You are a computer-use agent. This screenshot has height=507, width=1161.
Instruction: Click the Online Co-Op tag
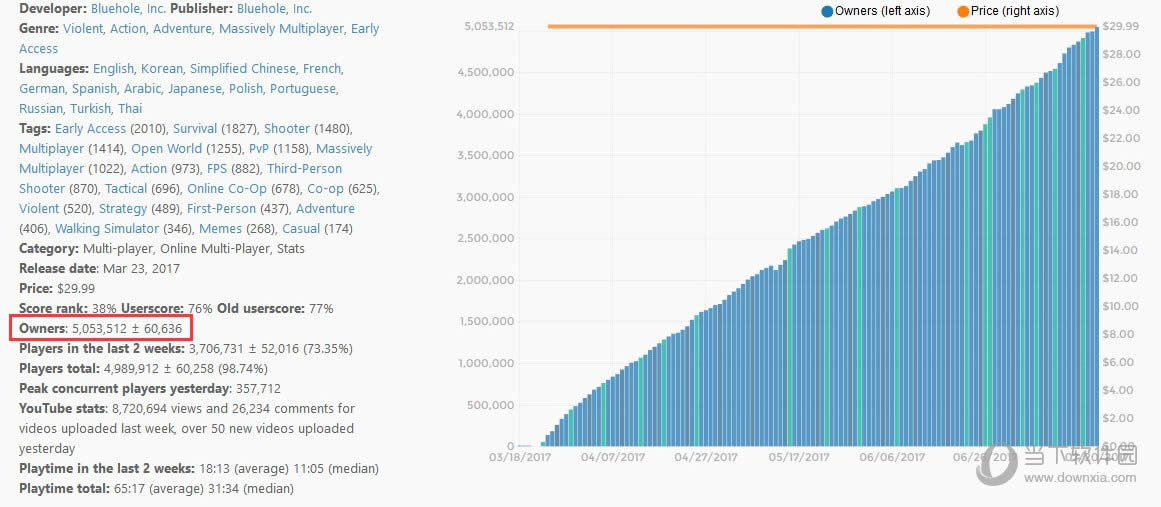(228, 188)
